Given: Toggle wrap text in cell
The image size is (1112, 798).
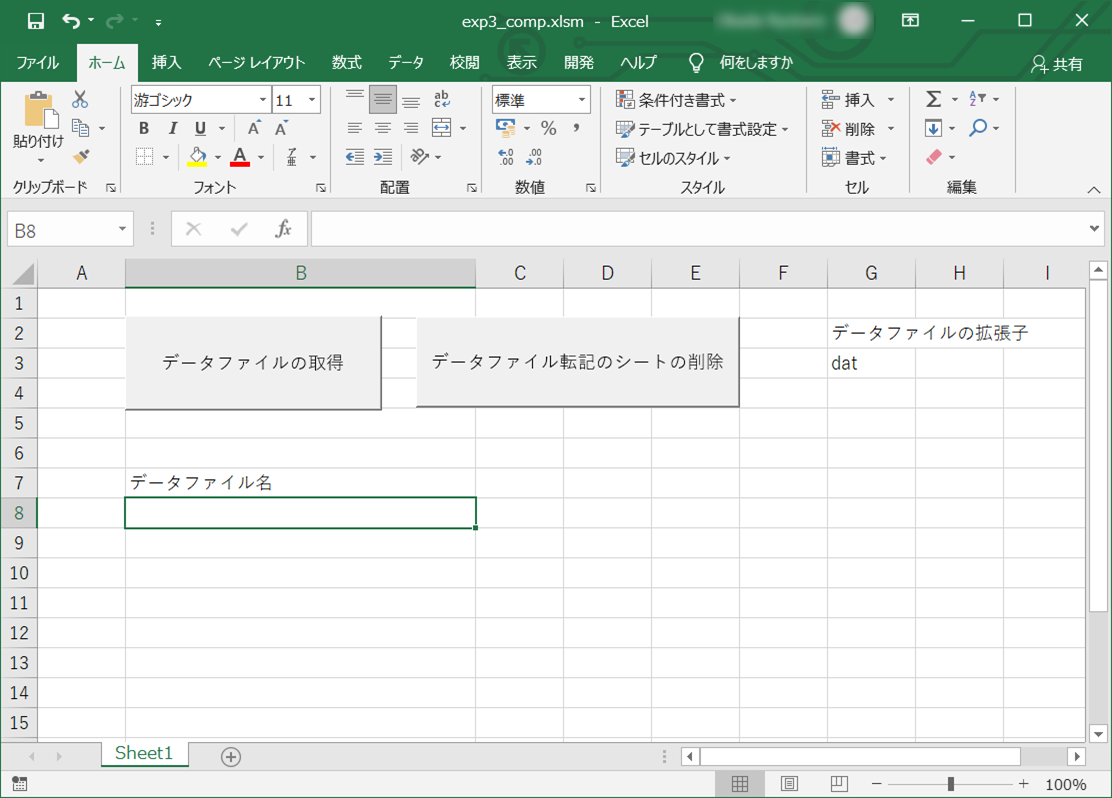Looking at the screenshot, I should (x=441, y=99).
